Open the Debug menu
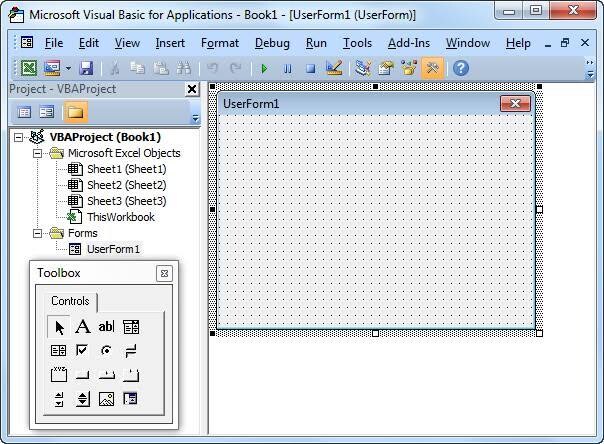The image size is (604, 444). pyautogui.click(x=272, y=43)
